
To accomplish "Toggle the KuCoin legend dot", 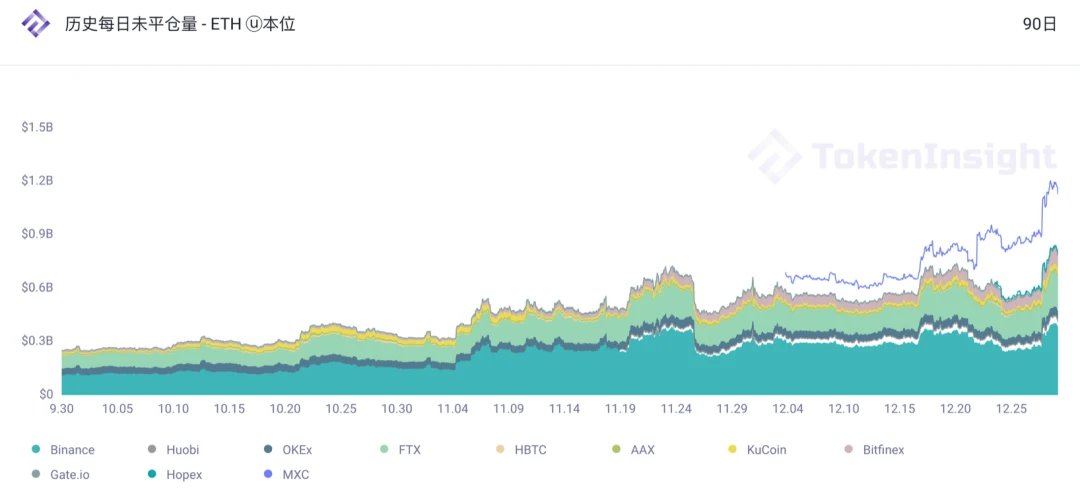I will pos(732,450).
